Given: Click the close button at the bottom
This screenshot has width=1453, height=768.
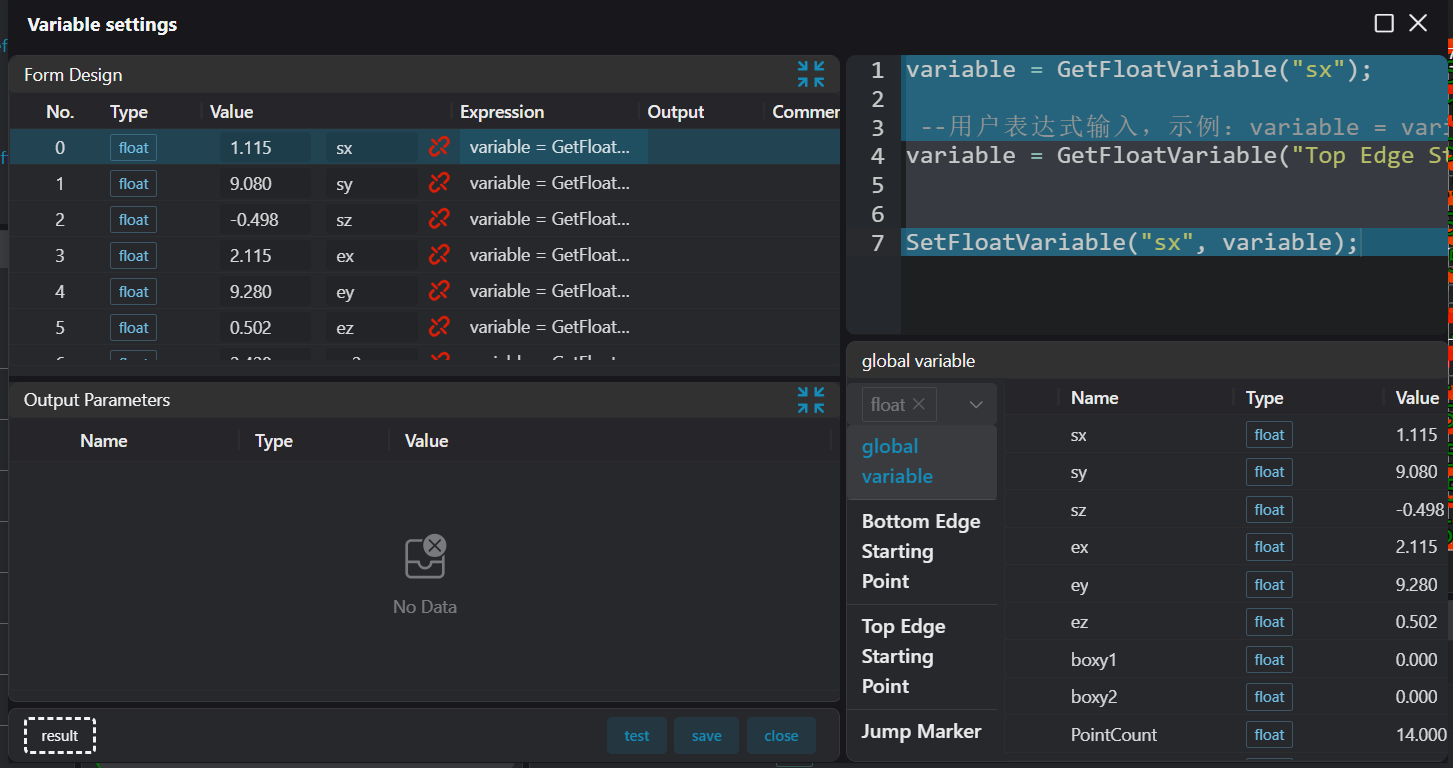Looking at the screenshot, I should point(781,736).
